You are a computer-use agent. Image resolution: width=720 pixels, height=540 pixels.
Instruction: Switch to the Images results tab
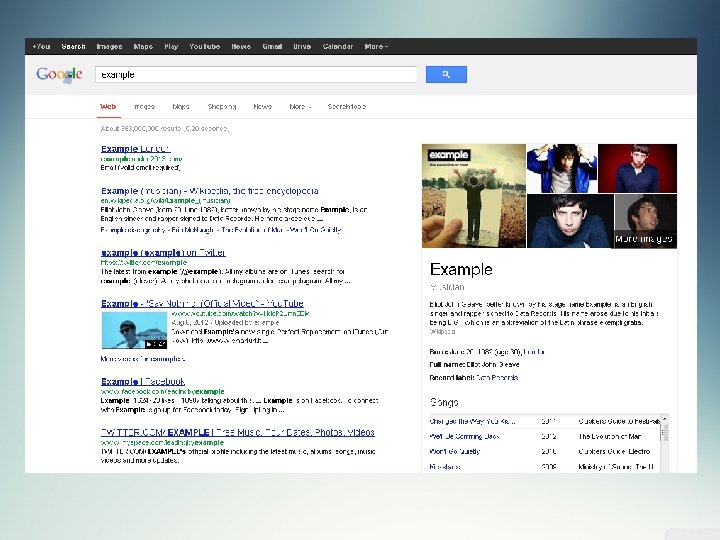[x=144, y=107]
